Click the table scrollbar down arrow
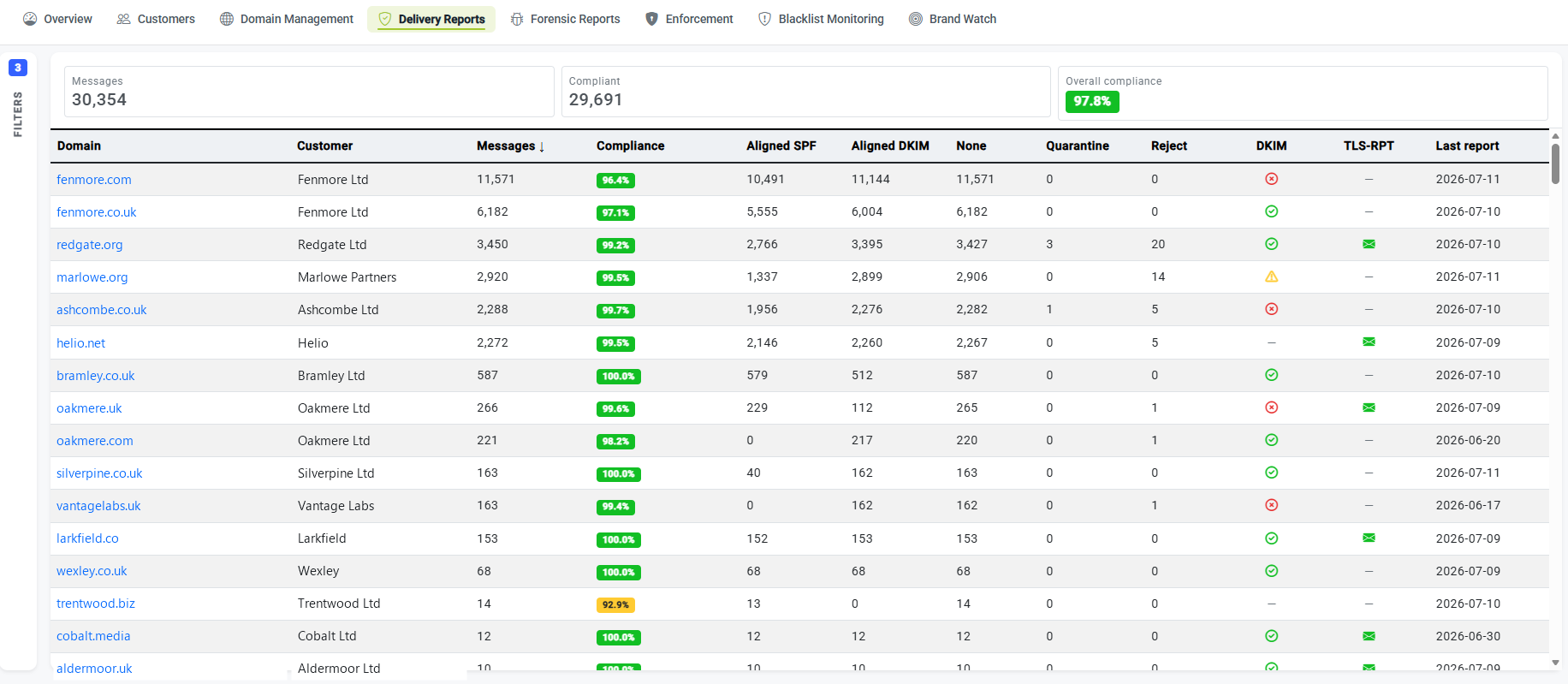This screenshot has height=684, width=1568. [1555, 663]
